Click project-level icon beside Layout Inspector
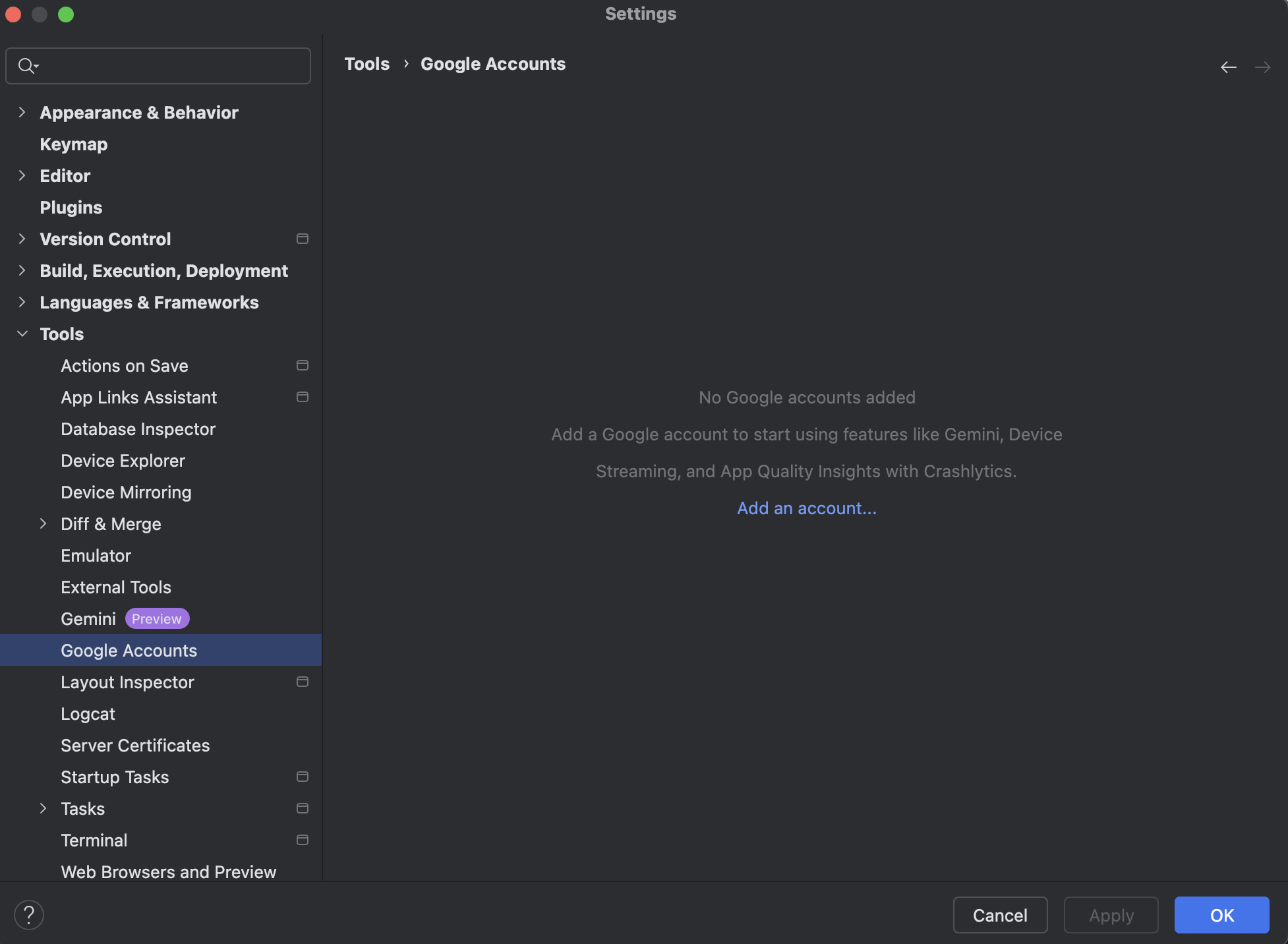The height and width of the screenshot is (944, 1288). point(303,682)
